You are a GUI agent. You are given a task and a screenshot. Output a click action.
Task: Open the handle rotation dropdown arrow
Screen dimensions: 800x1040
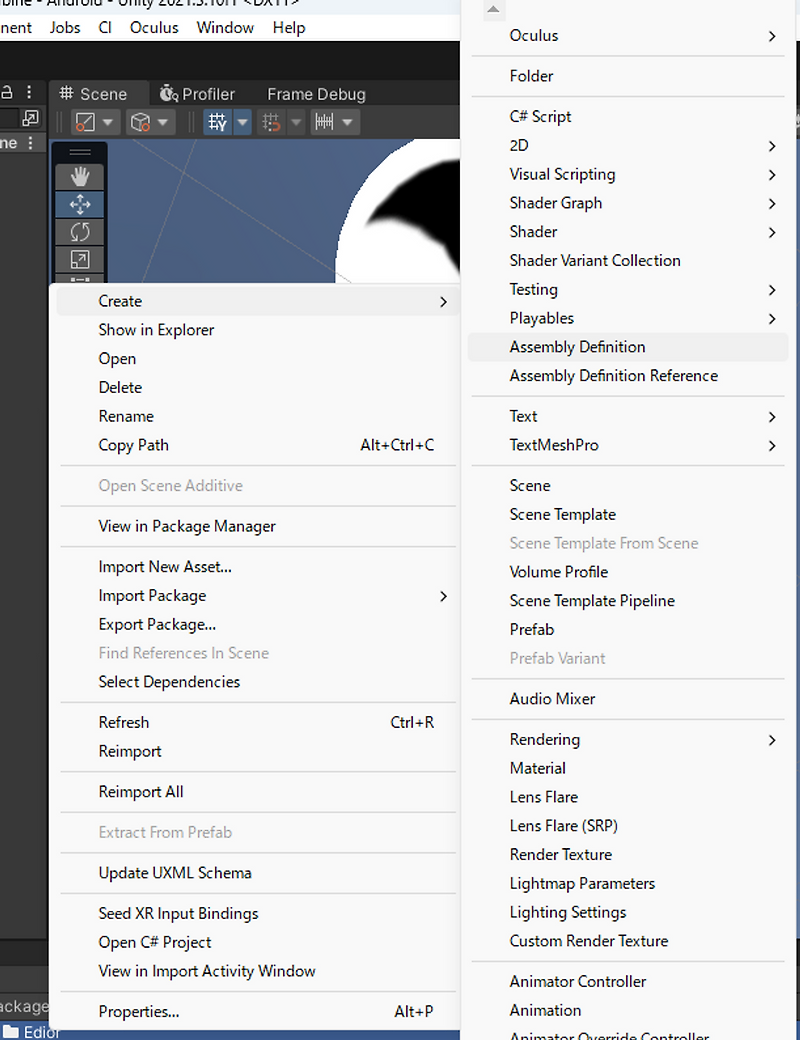point(163,122)
